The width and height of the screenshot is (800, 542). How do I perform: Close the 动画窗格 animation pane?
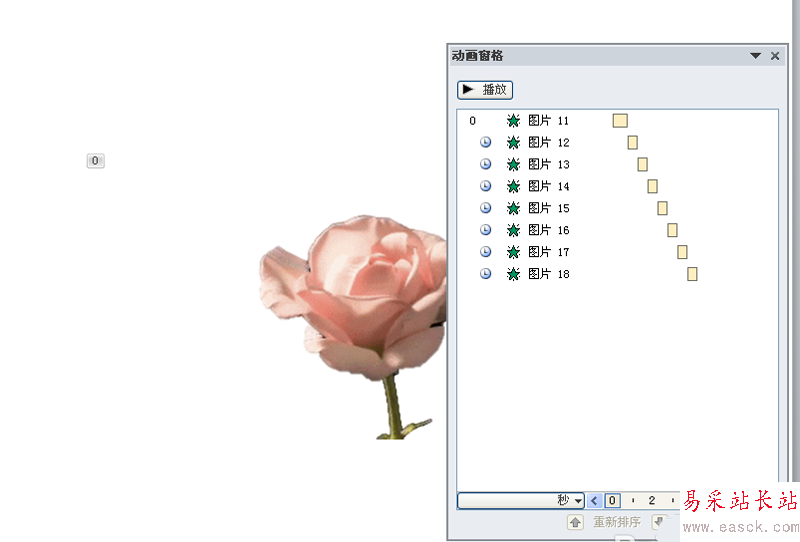coord(774,56)
